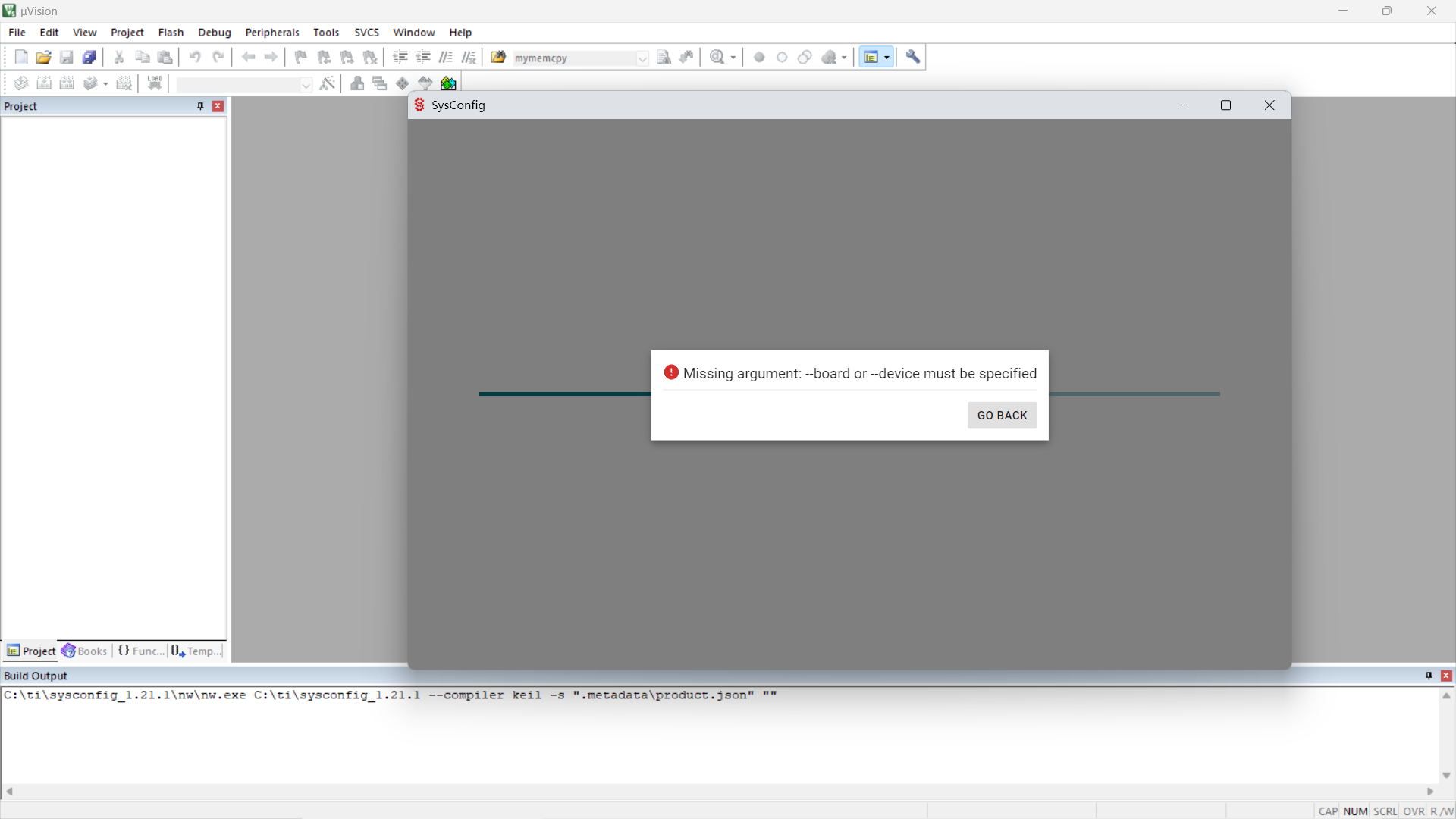Screen dimensions: 1456x819
Task: Kill all breakpoints
Action: [829, 57]
